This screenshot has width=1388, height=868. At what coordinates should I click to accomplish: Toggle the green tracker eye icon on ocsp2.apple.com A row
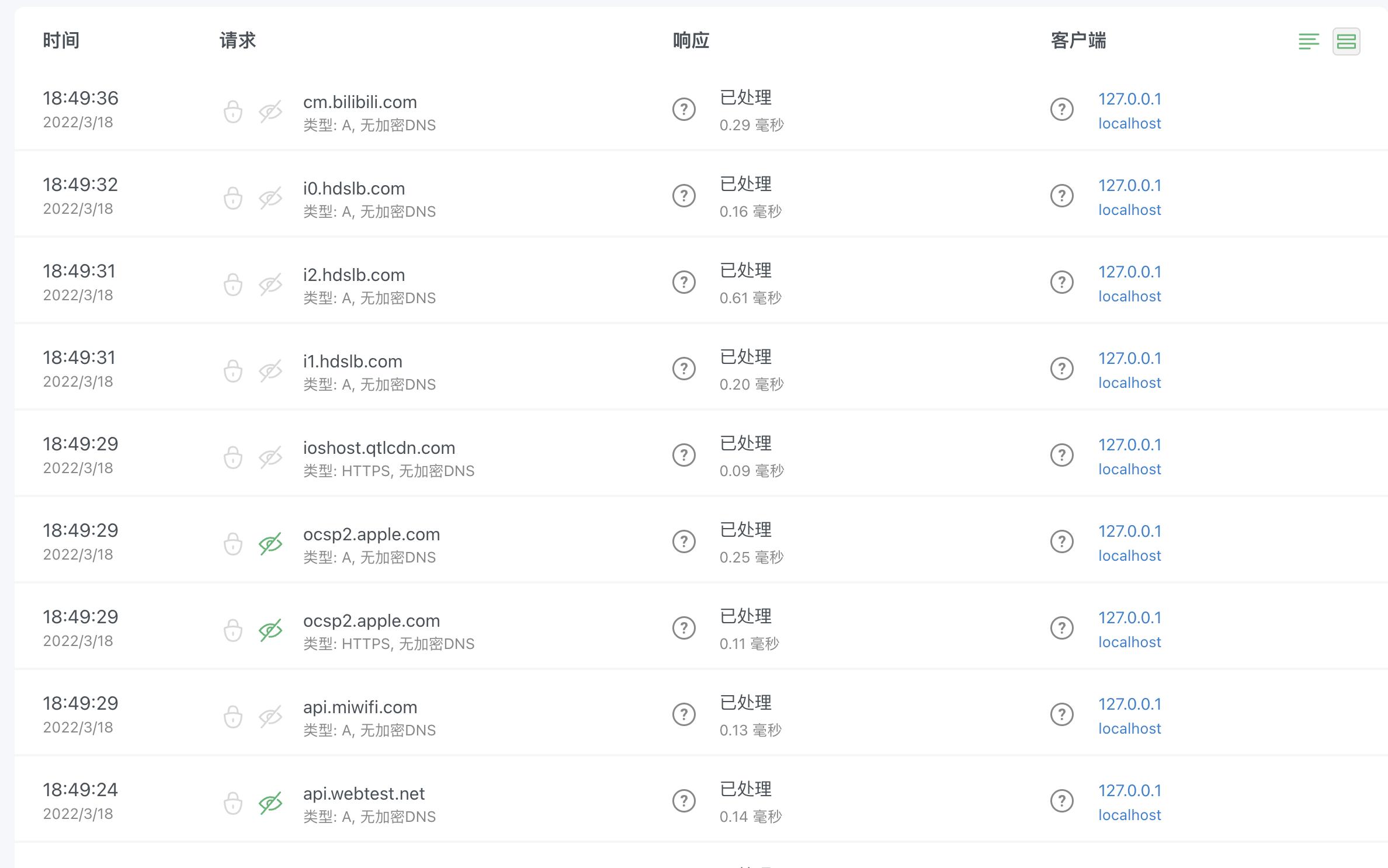coord(270,542)
